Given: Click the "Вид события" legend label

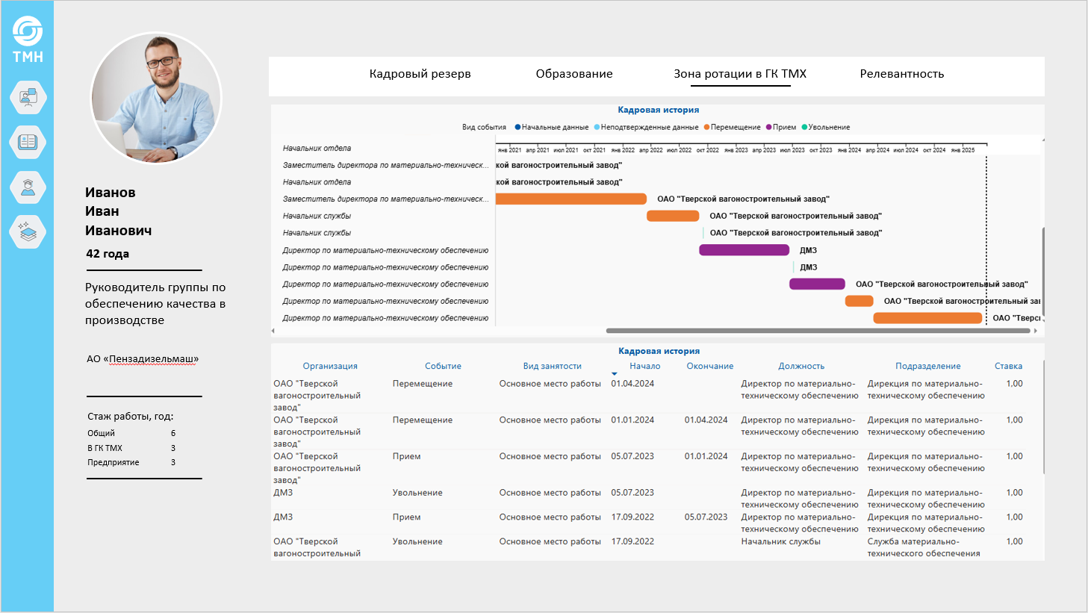Looking at the screenshot, I should click(484, 127).
